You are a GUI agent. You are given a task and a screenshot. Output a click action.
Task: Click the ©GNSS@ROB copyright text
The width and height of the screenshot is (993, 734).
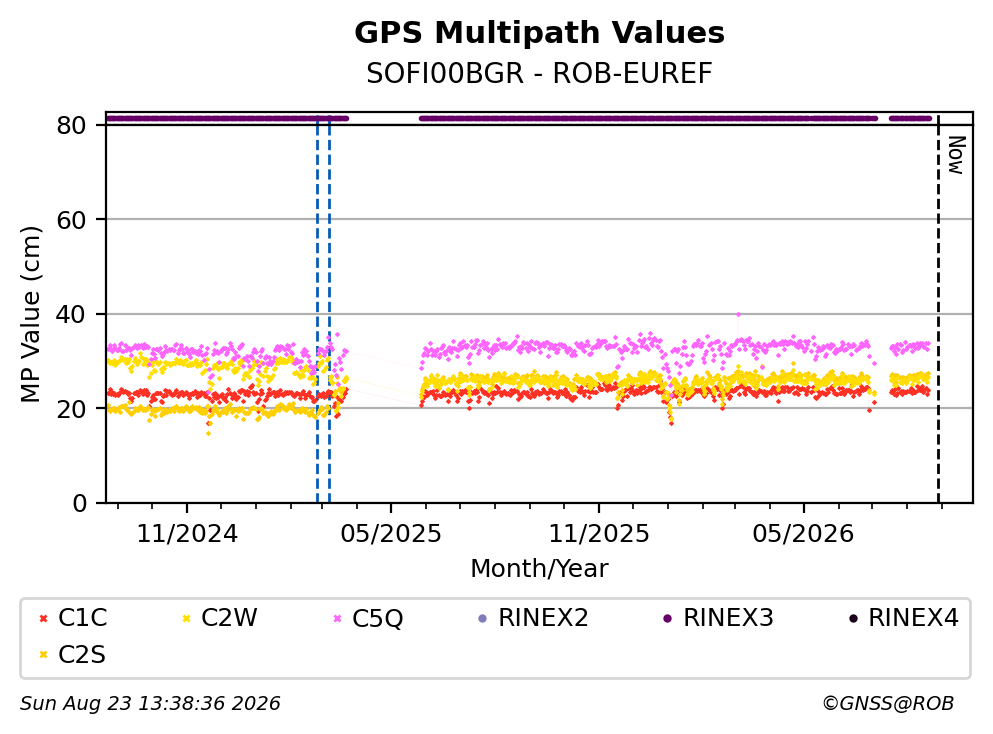pos(888,704)
